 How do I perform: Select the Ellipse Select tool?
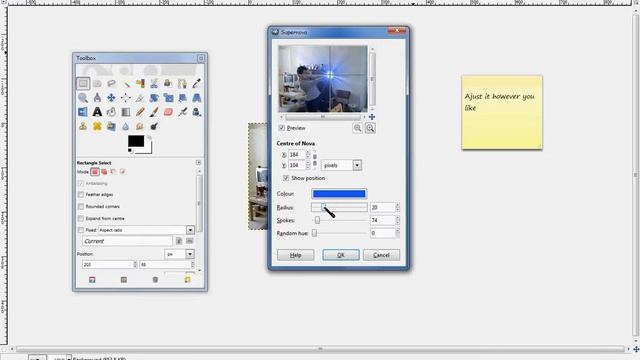pos(97,84)
